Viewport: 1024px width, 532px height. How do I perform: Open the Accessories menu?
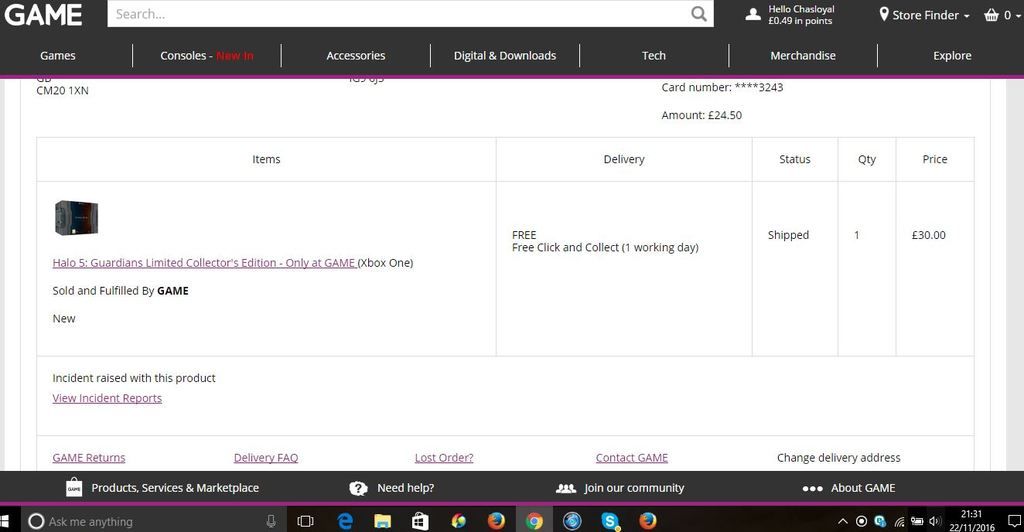(356, 55)
